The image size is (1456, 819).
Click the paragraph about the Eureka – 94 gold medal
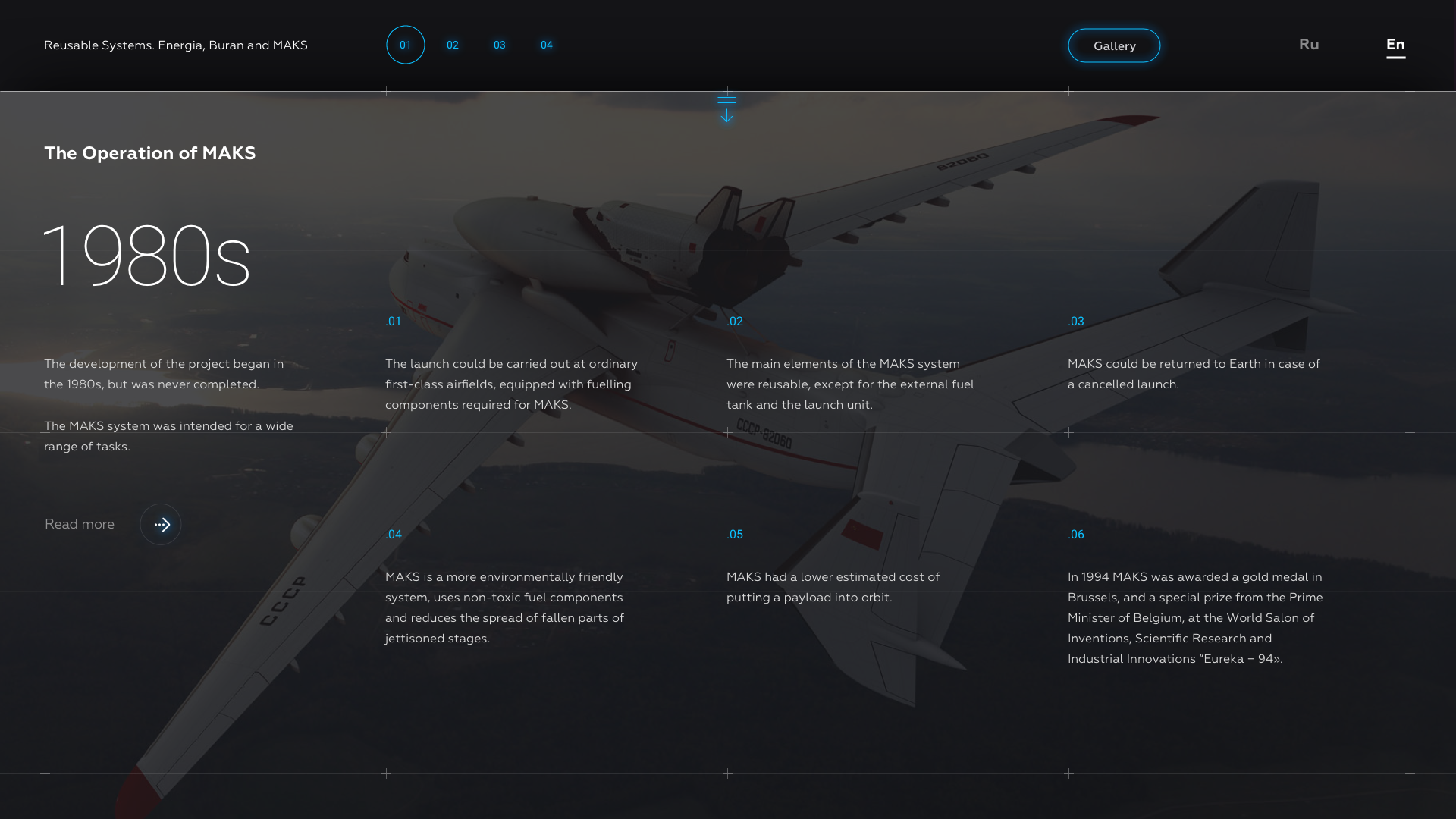pyautogui.click(x=1195, y=618)
